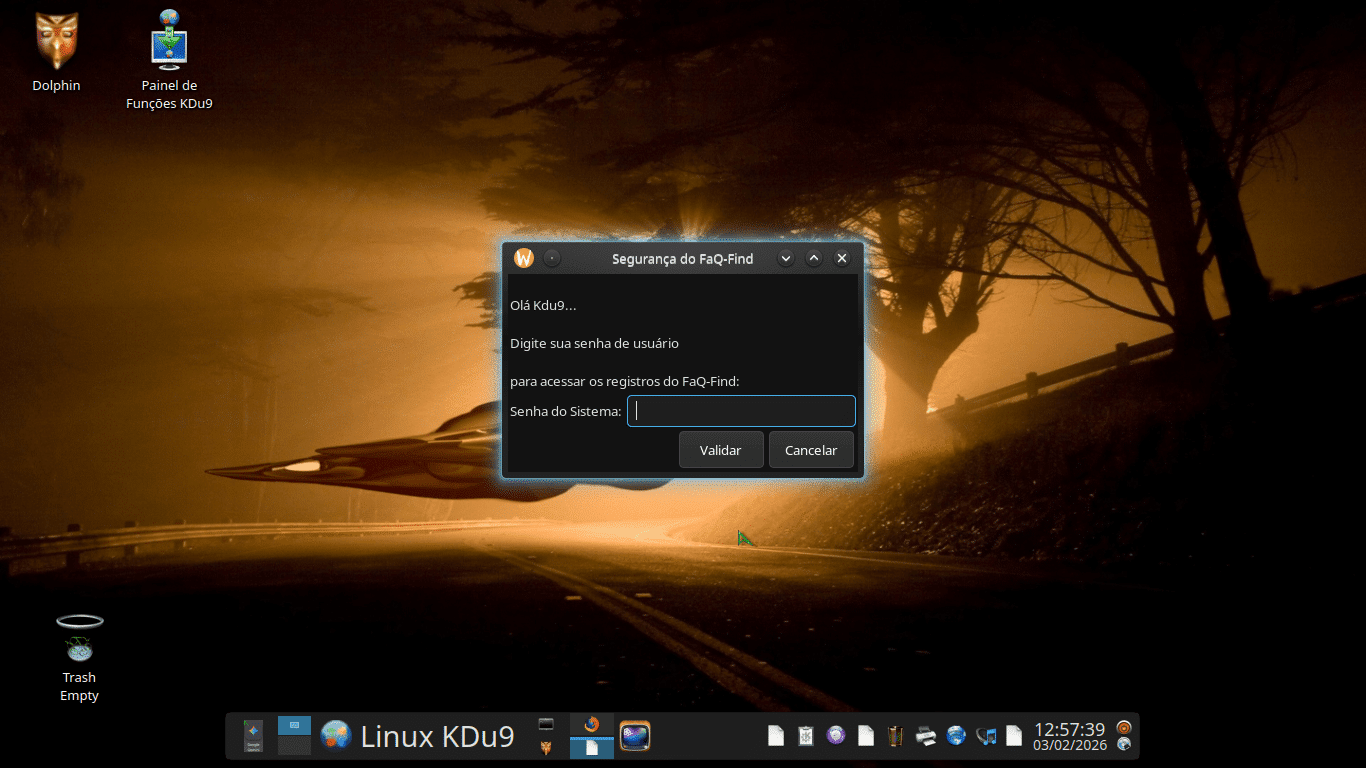
Task: Focus the Senha do Sistema password field
Action: click(x=741, y=411)
